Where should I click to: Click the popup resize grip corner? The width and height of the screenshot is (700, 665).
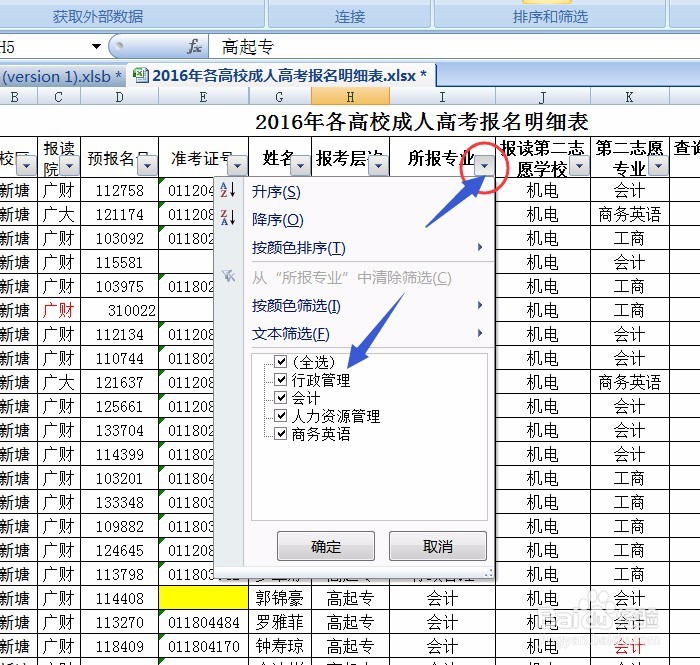[x=488, y=573]
